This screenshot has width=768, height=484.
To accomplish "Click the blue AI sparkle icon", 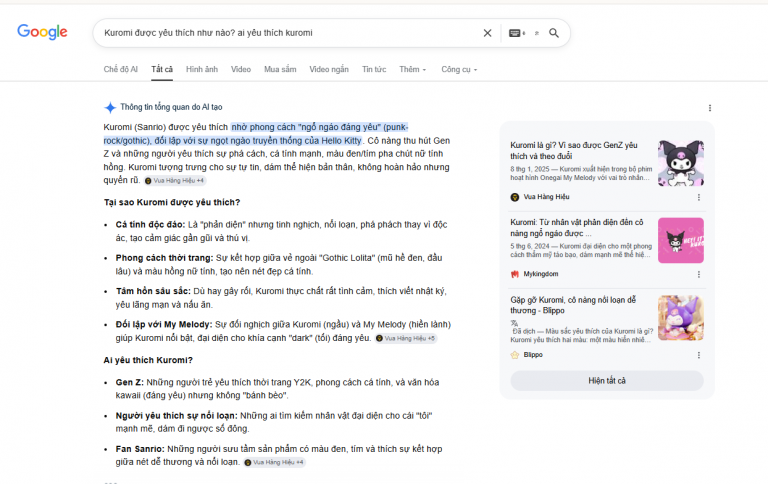I will click(110, 107).
